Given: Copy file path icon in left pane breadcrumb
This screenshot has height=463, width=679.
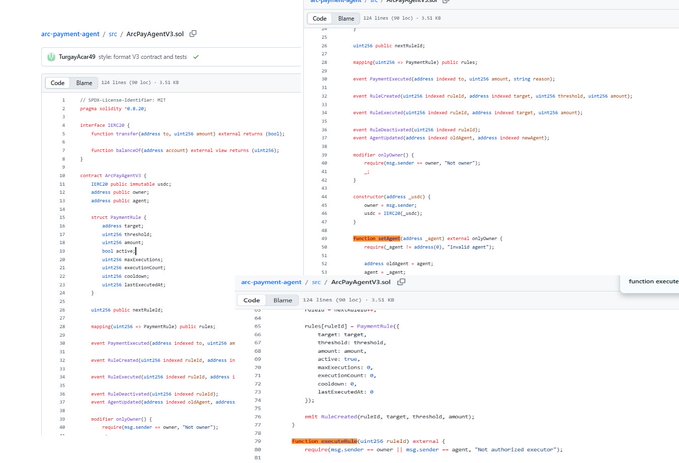Looking at the screenshot, I should pyautogui.click(x=193, y=33).
